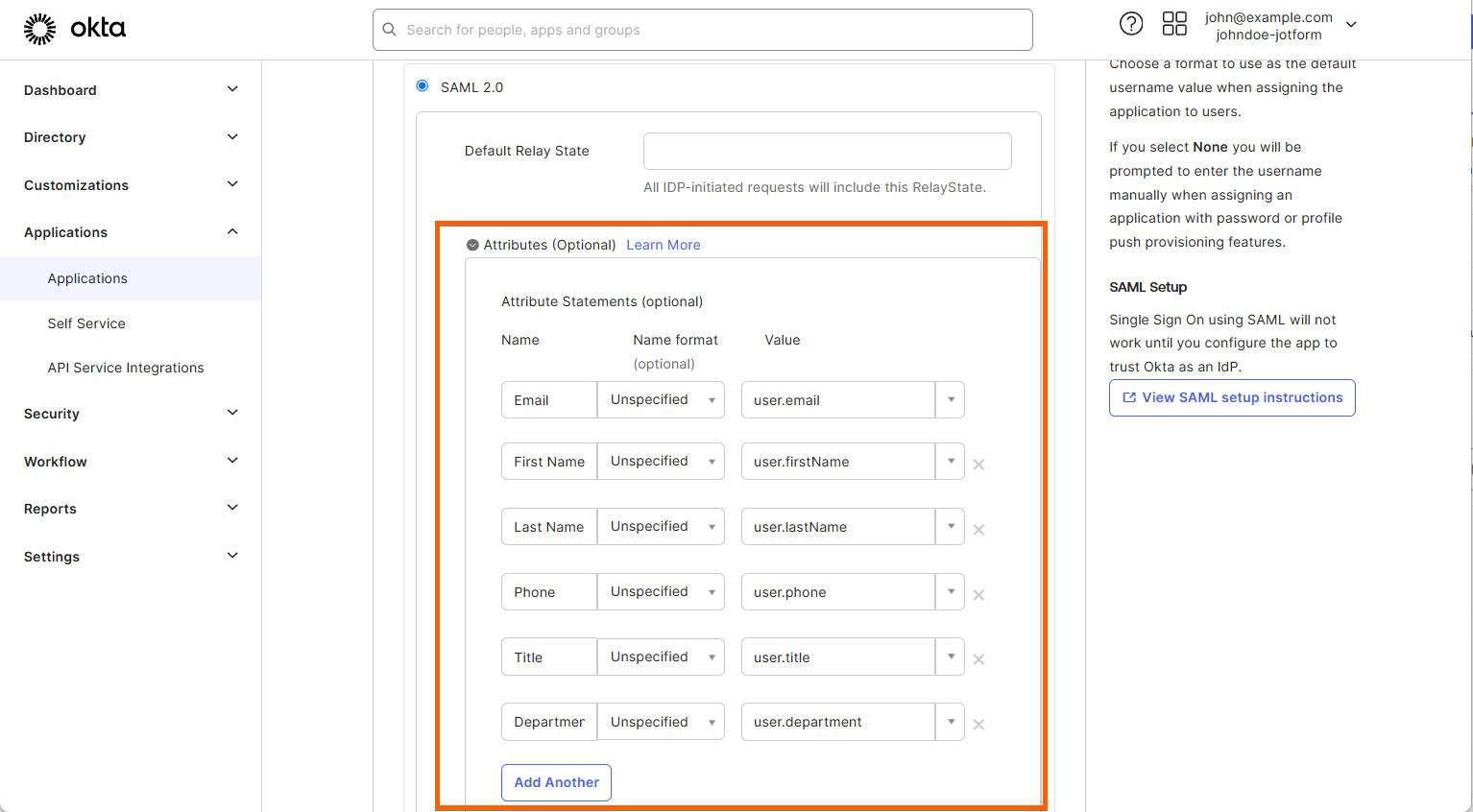Viewport: 1473px width, 812px height.
Task: Open the apps grid icon
Action: (1174, 24)
